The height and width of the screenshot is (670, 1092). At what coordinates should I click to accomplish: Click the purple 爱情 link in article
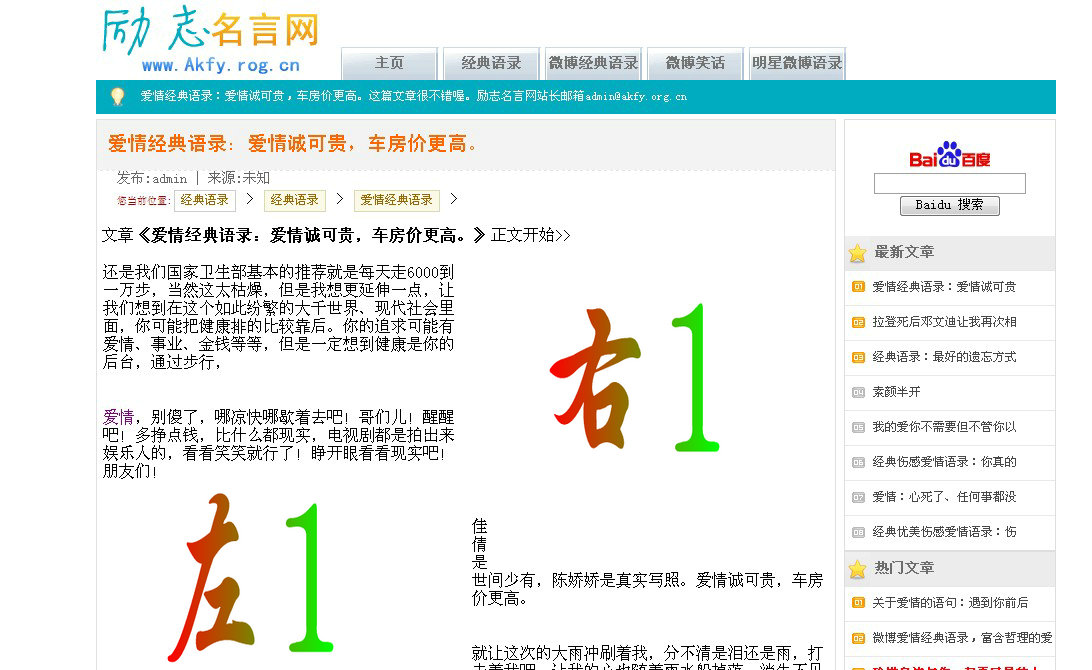pos(118,417)
